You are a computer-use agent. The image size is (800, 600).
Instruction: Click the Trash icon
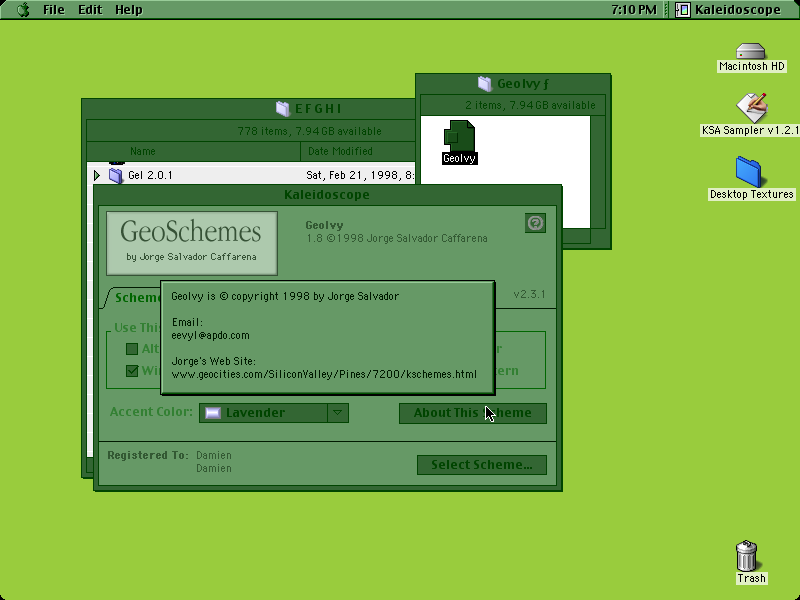click(x=747, y=556)
